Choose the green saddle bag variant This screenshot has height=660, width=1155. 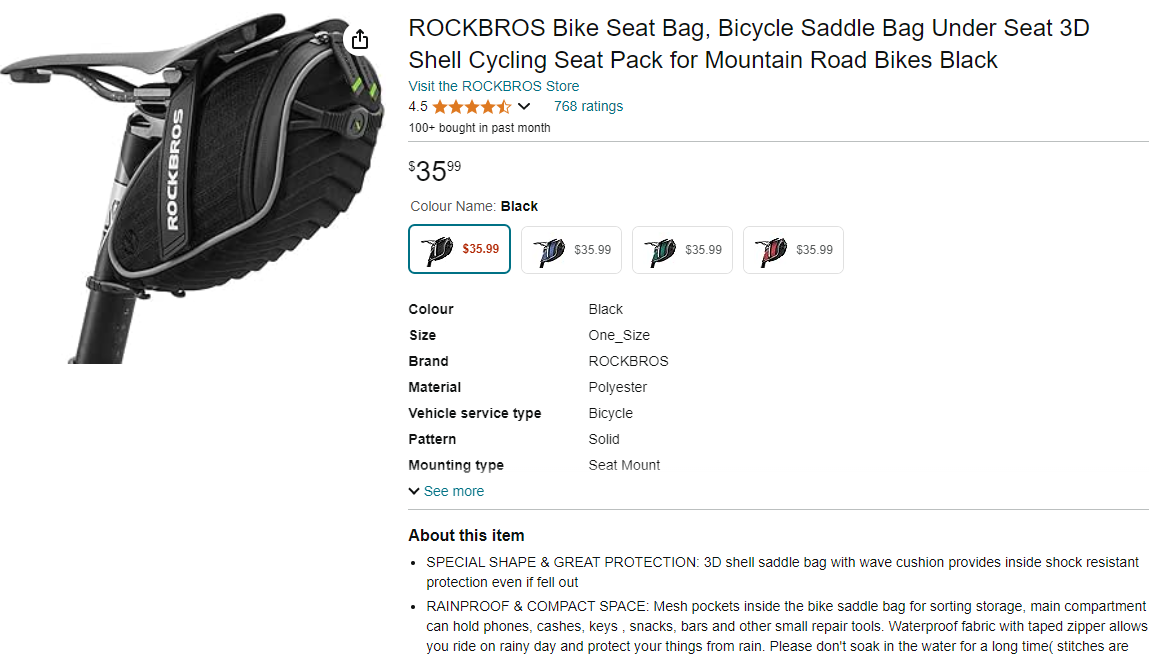[x=682, y=250]
